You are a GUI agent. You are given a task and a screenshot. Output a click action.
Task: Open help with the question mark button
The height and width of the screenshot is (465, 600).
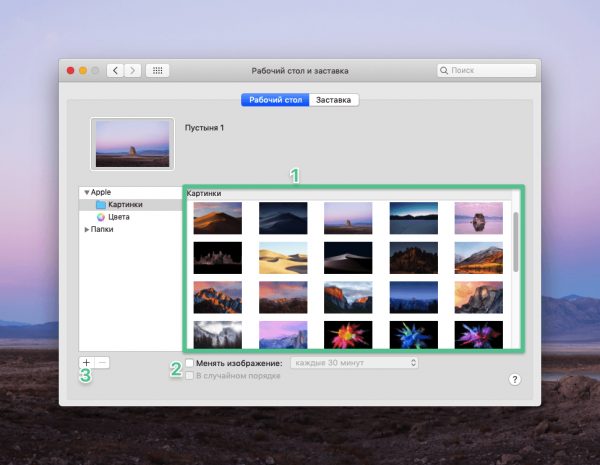(515, 379)
